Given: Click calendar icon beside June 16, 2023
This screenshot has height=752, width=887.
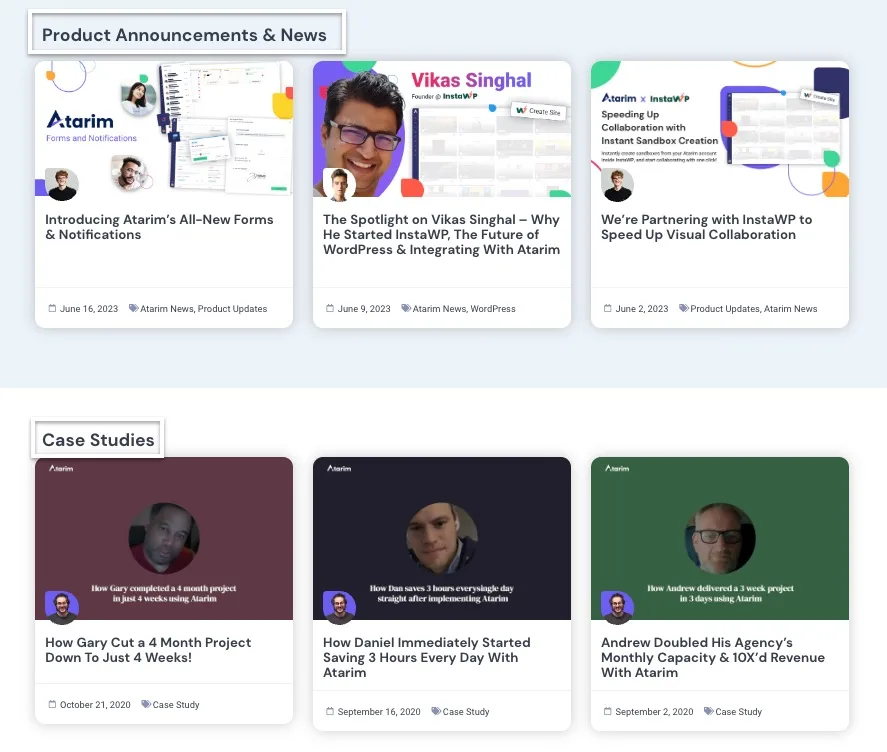Looking at the screenshot, I should (52, 309).
